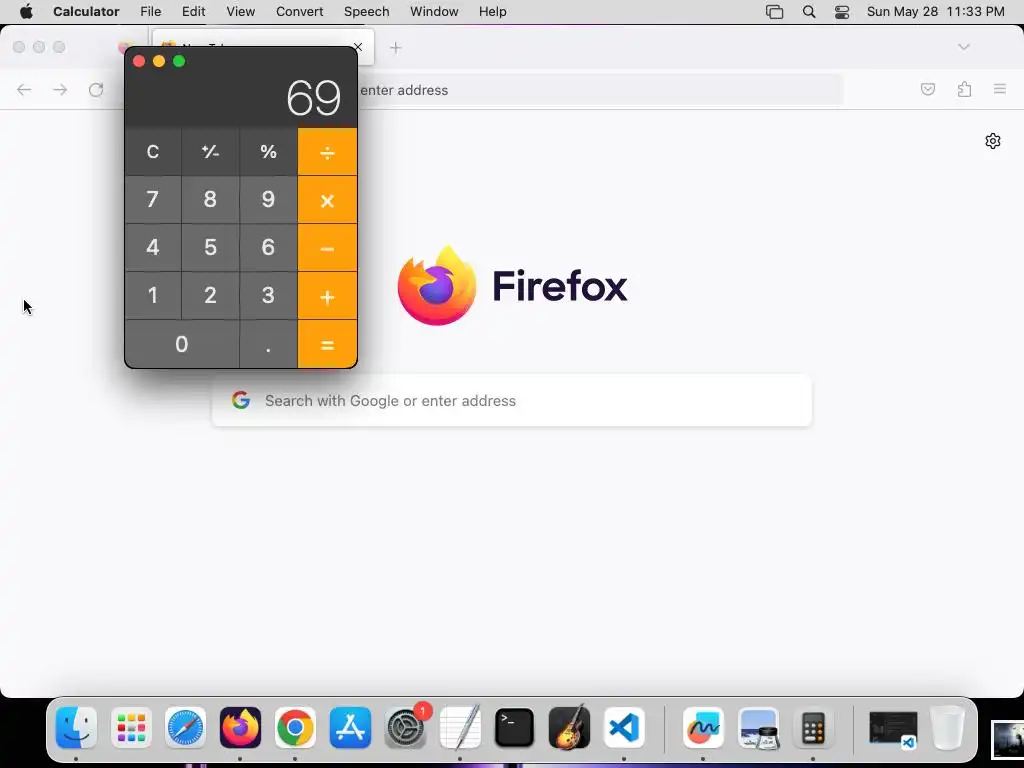Click the minus operator key
The height and width of the screenshot is (768, 1024).
pos(327,248)
